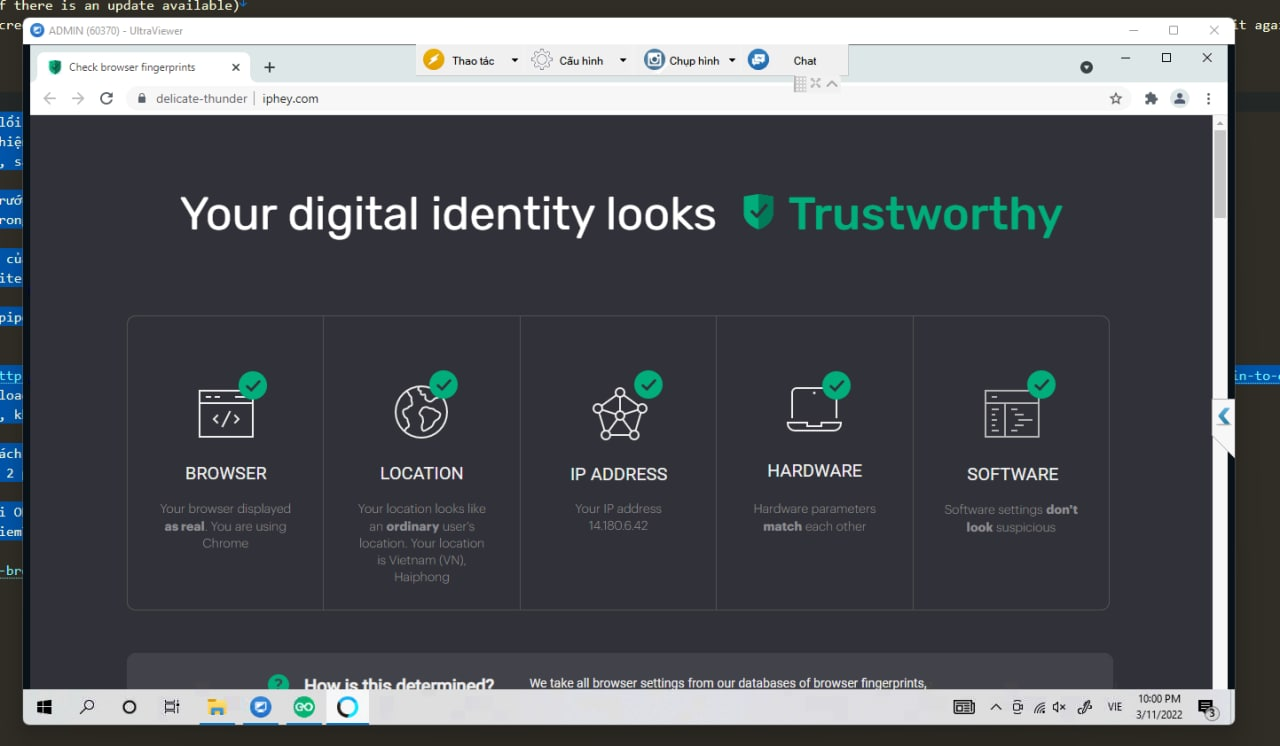Viewport: 1280px width, 746px height.
Task: Close the Check browser fingerprints tab
Action: click(236, 68)
